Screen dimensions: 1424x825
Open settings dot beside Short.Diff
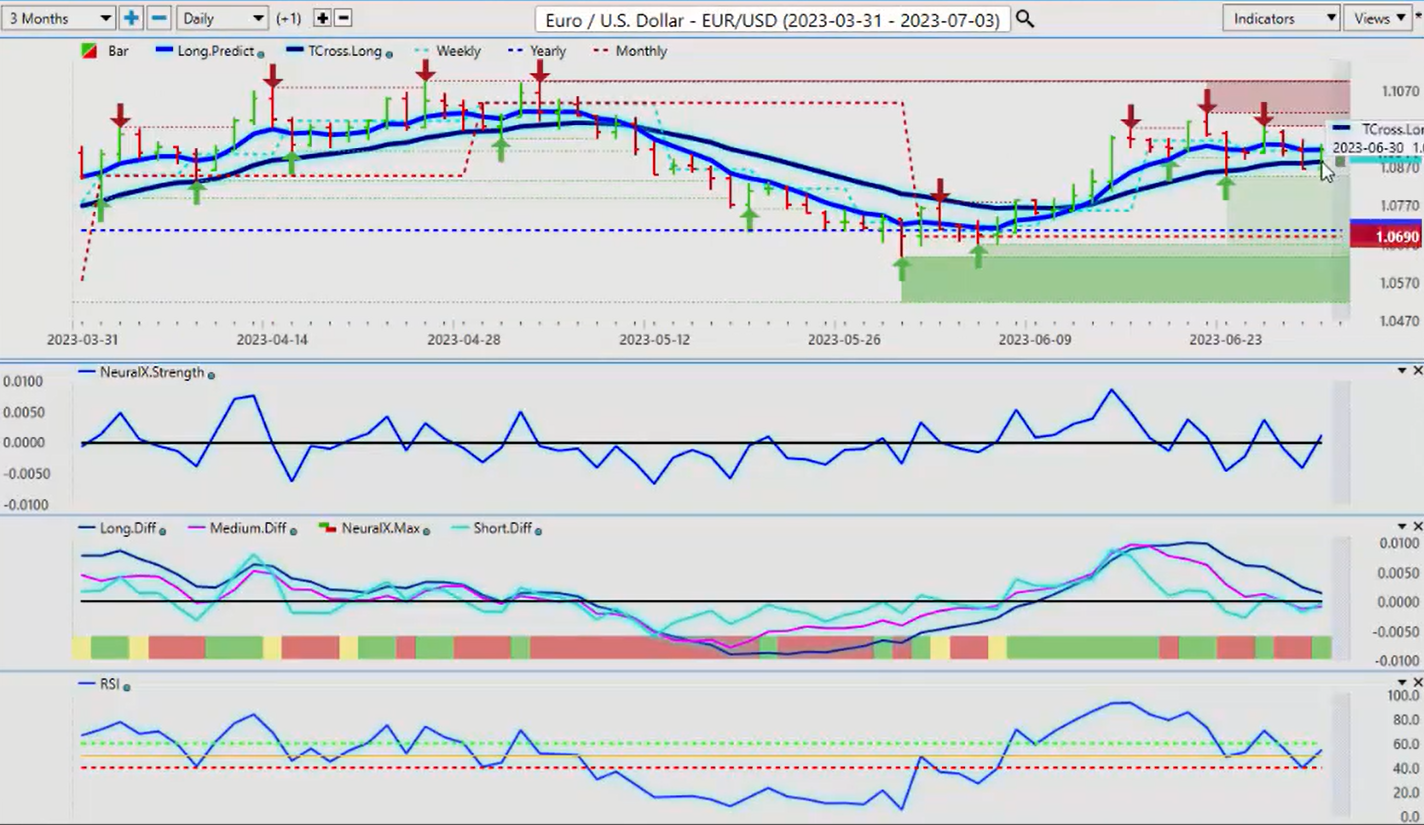point(538,531)
